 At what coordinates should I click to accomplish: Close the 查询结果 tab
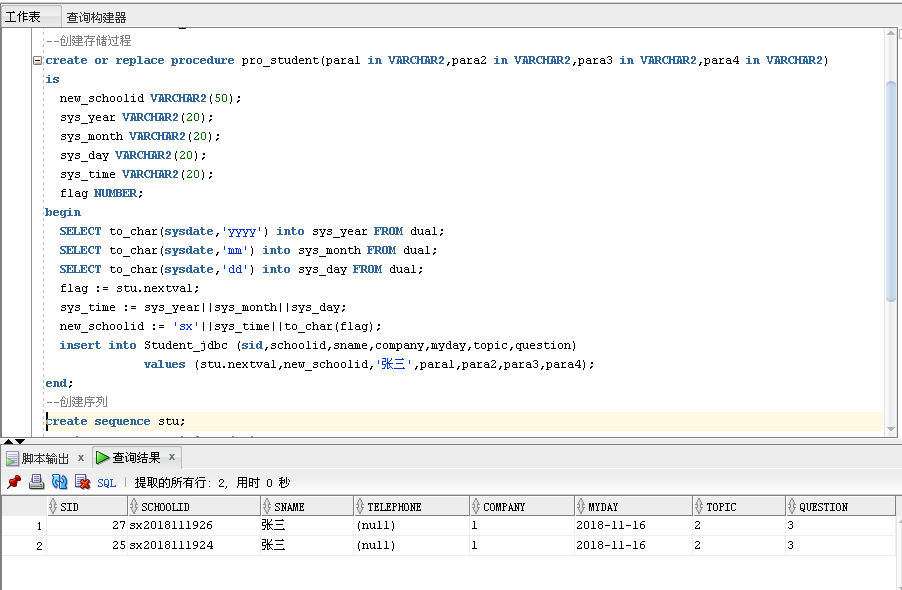pyautogui.click(x=172, y=458)
